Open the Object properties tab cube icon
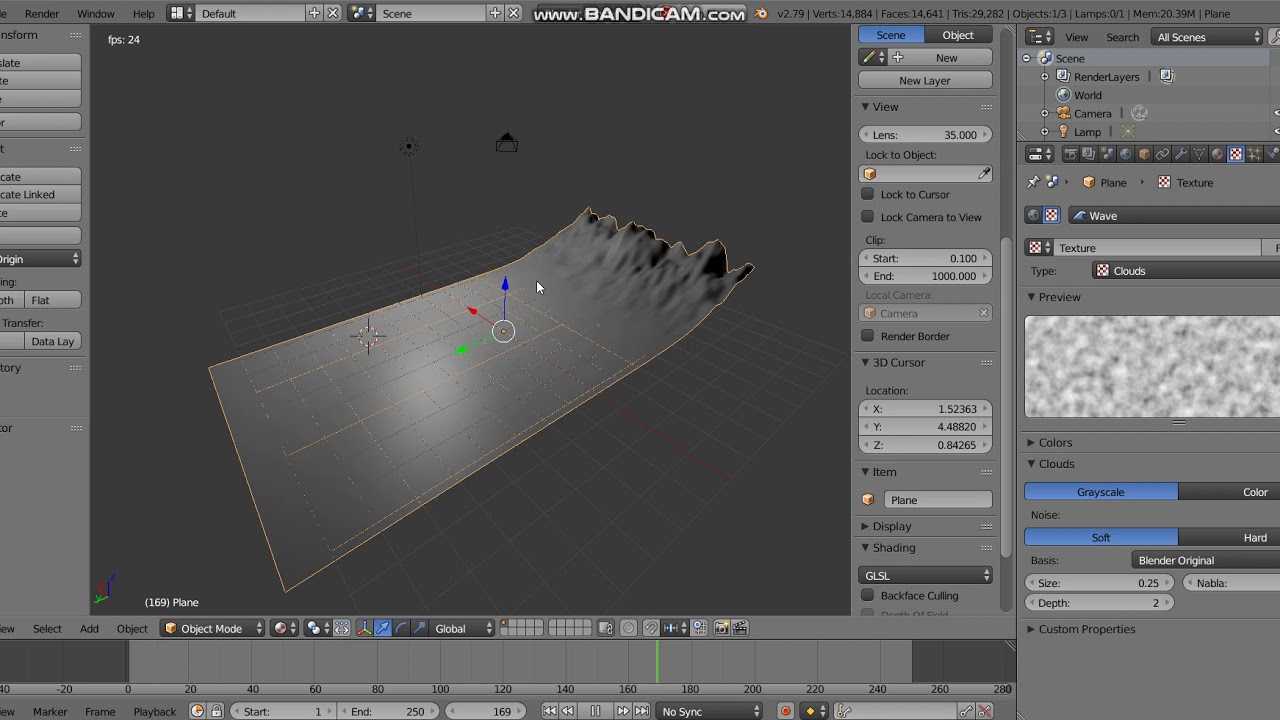 click(x=1144, y=154)
